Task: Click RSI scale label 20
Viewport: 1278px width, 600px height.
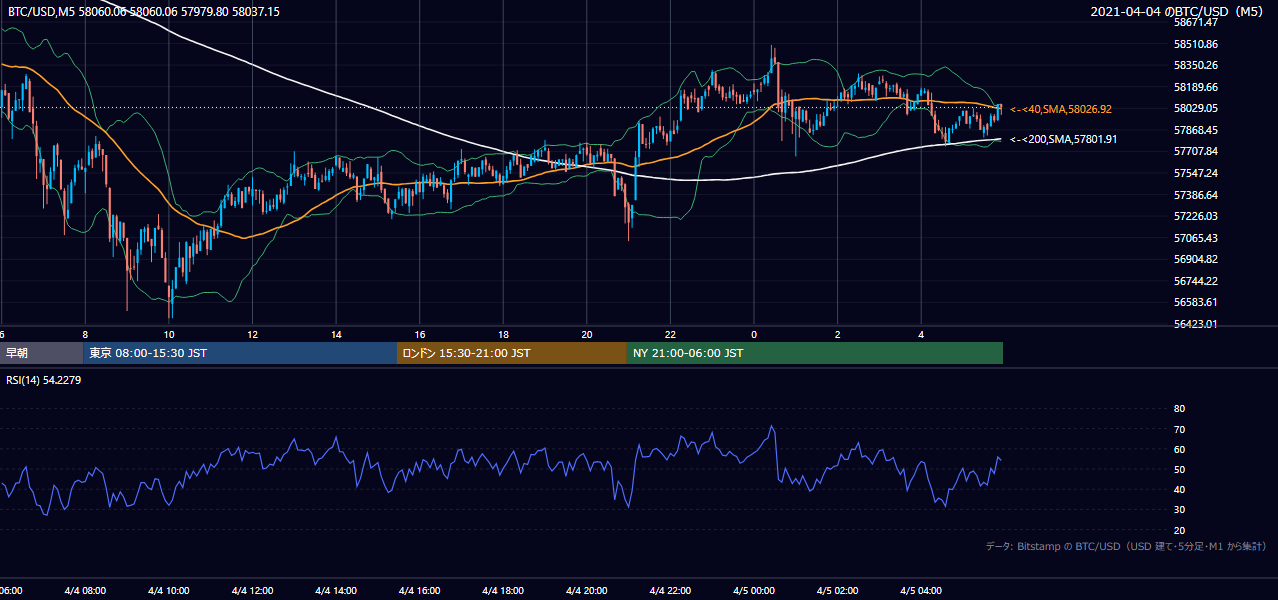Action: (1179, 530)
